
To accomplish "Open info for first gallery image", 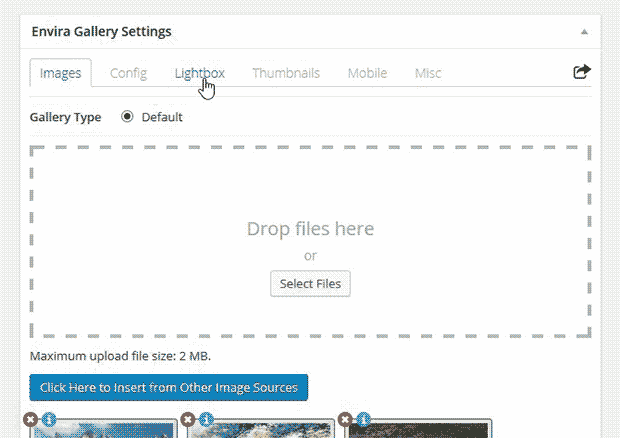I will [x=48, y=419].
